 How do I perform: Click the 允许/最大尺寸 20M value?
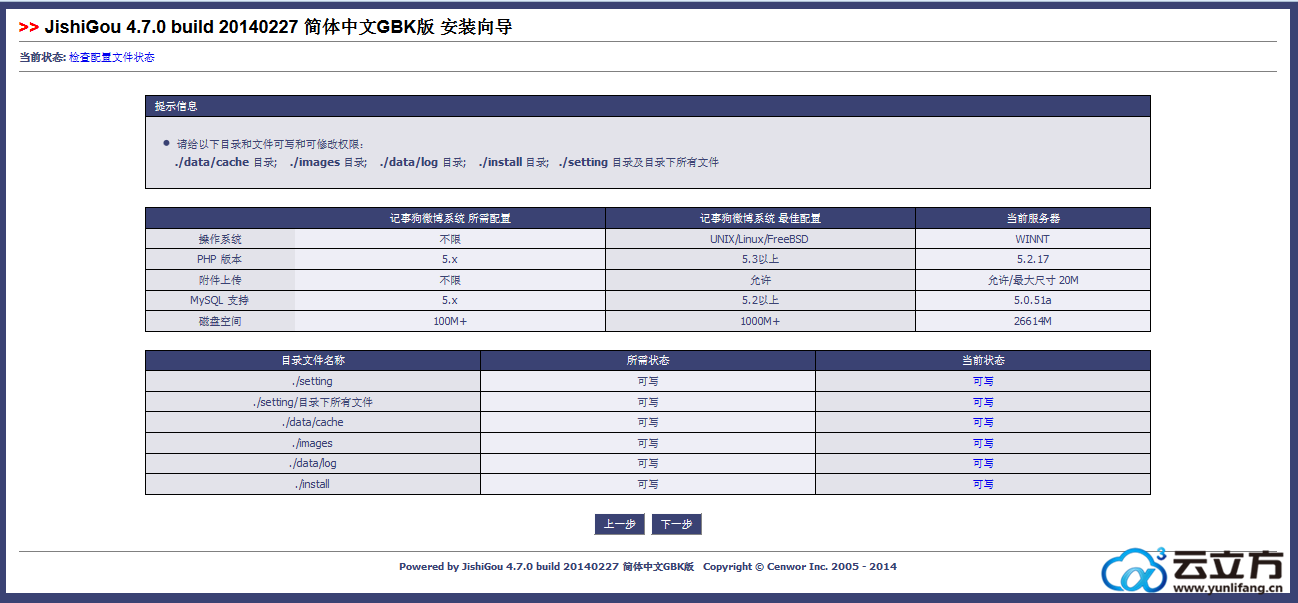click(1033, 280)
